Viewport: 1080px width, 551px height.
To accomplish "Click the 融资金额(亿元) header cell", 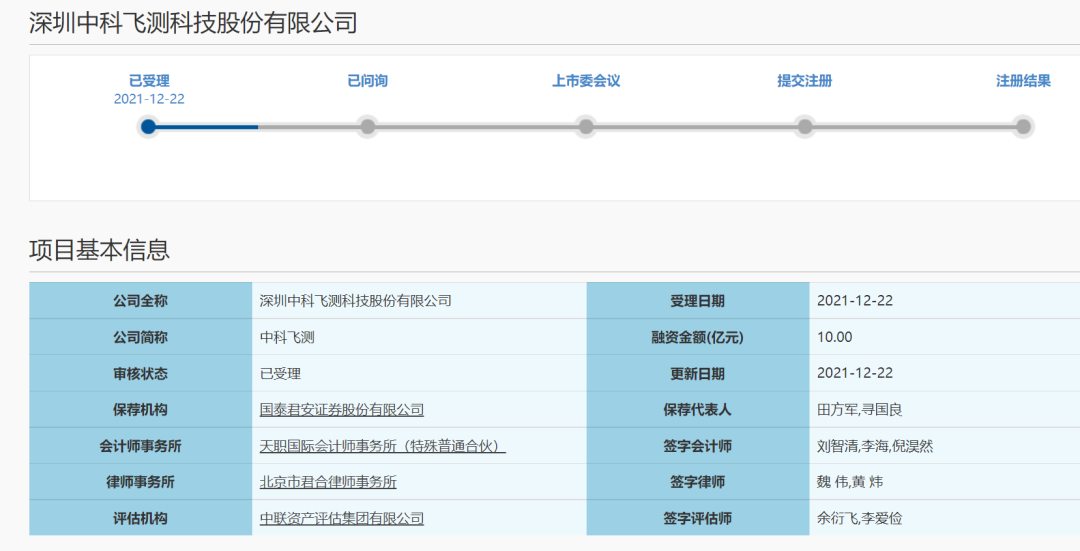I will 698,337.
